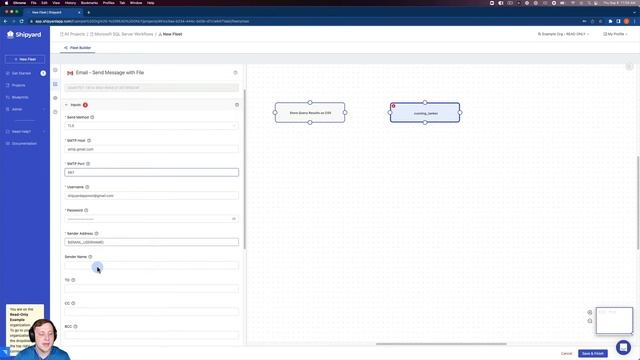Click the Password info icon
Screen dimensions: 640x360
click(86, 210)
